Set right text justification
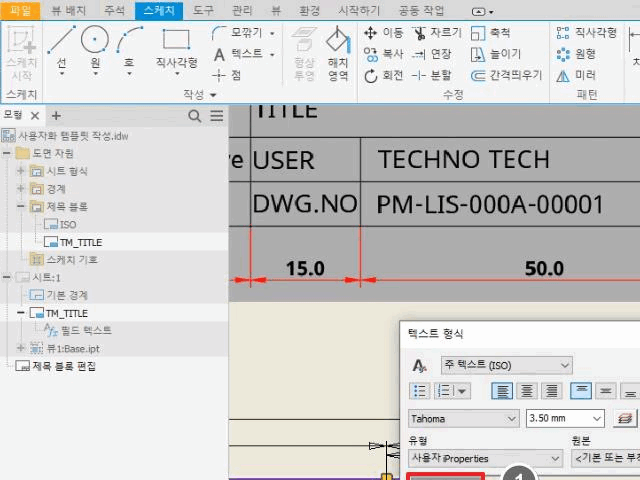640x480 pixels. click(551, 391)
